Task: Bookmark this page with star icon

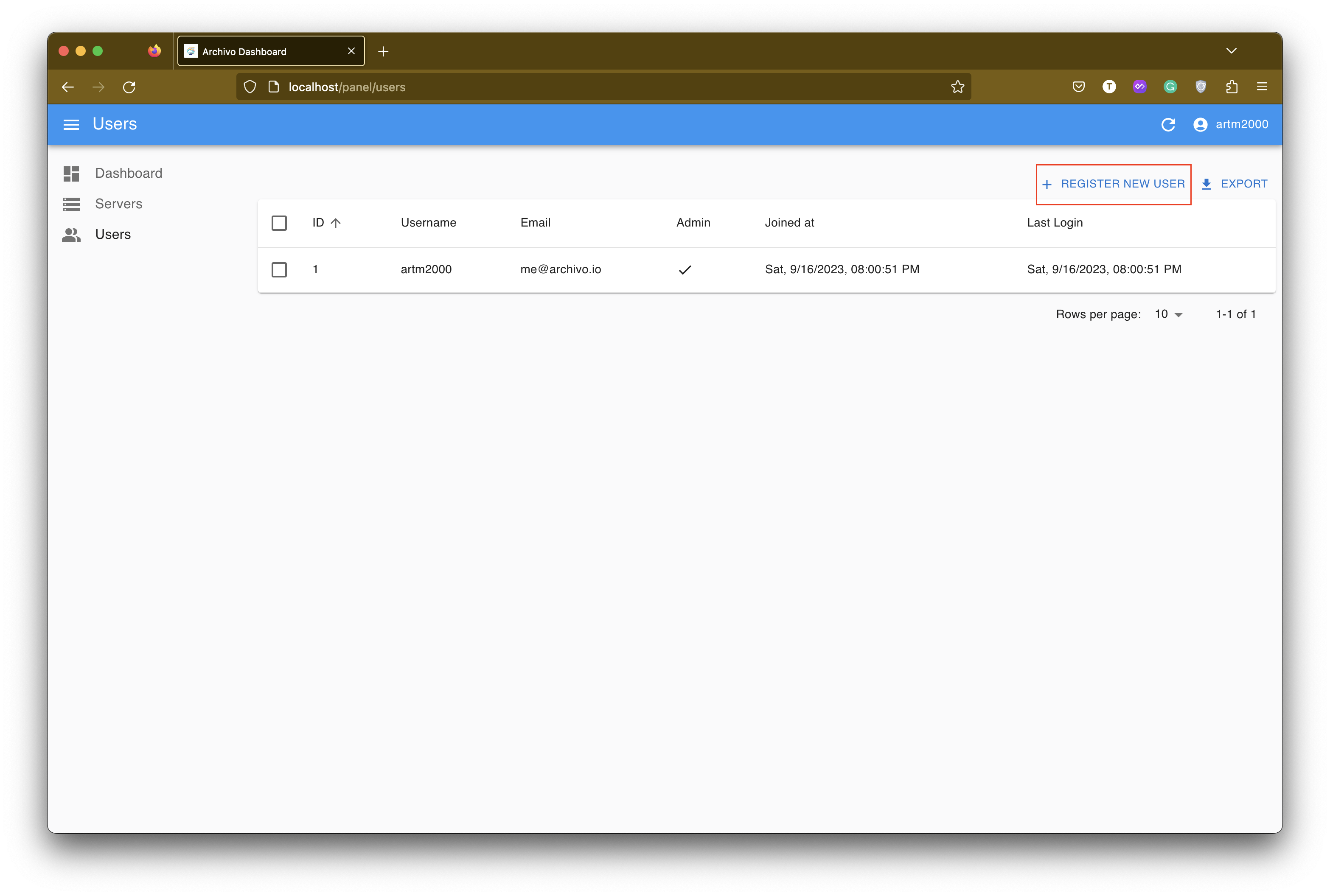Action: click(x=957, y=87)
